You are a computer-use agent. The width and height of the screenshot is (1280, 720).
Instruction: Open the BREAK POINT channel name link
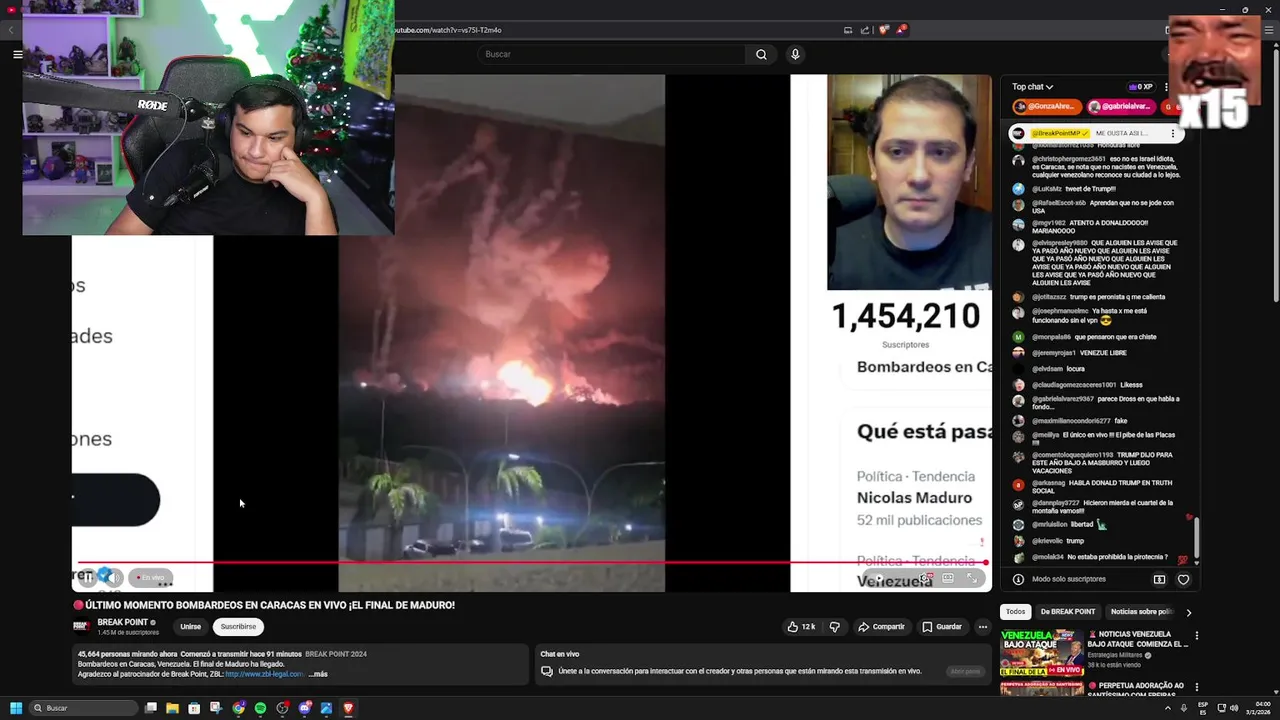(122, 622)
